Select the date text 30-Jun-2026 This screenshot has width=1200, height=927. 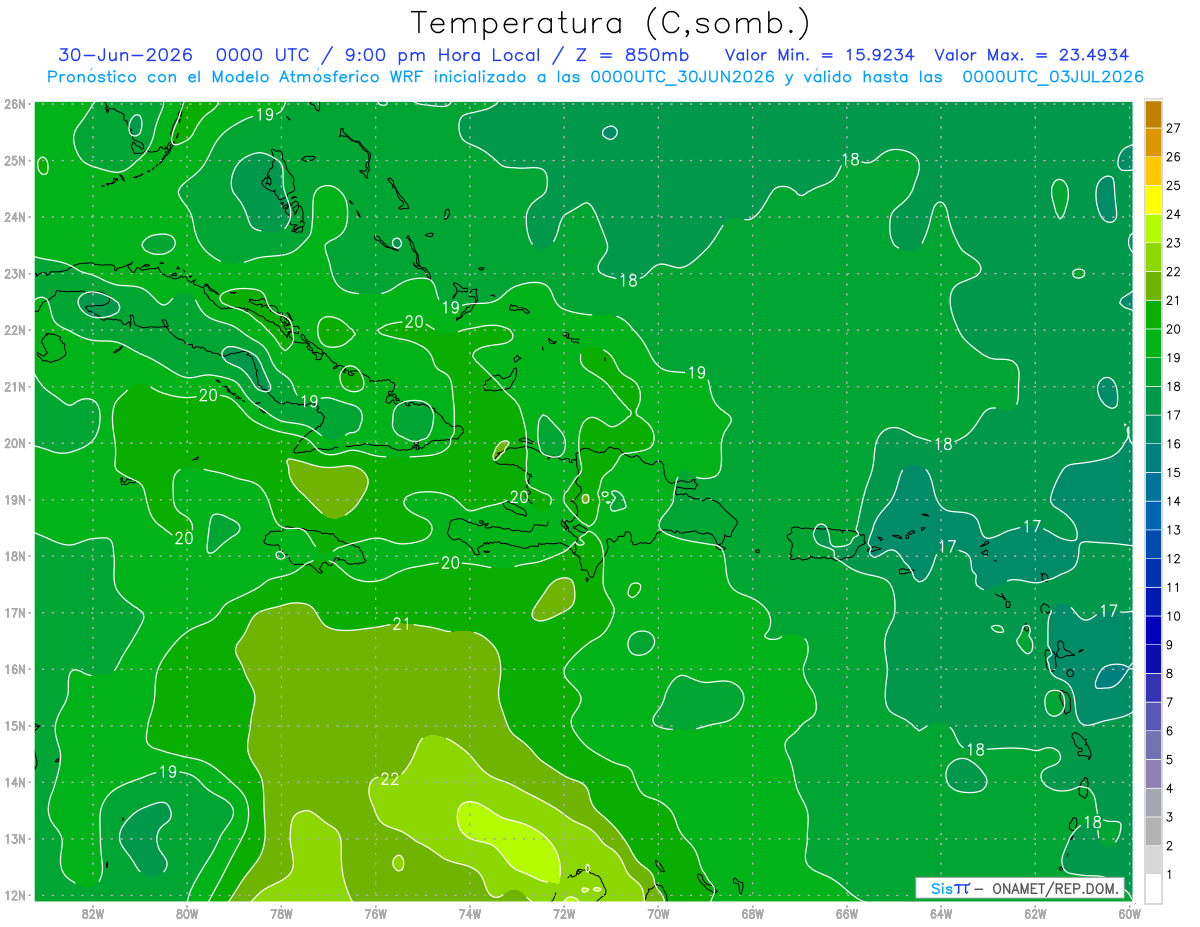pyautogui.click(x=126, y=55)
